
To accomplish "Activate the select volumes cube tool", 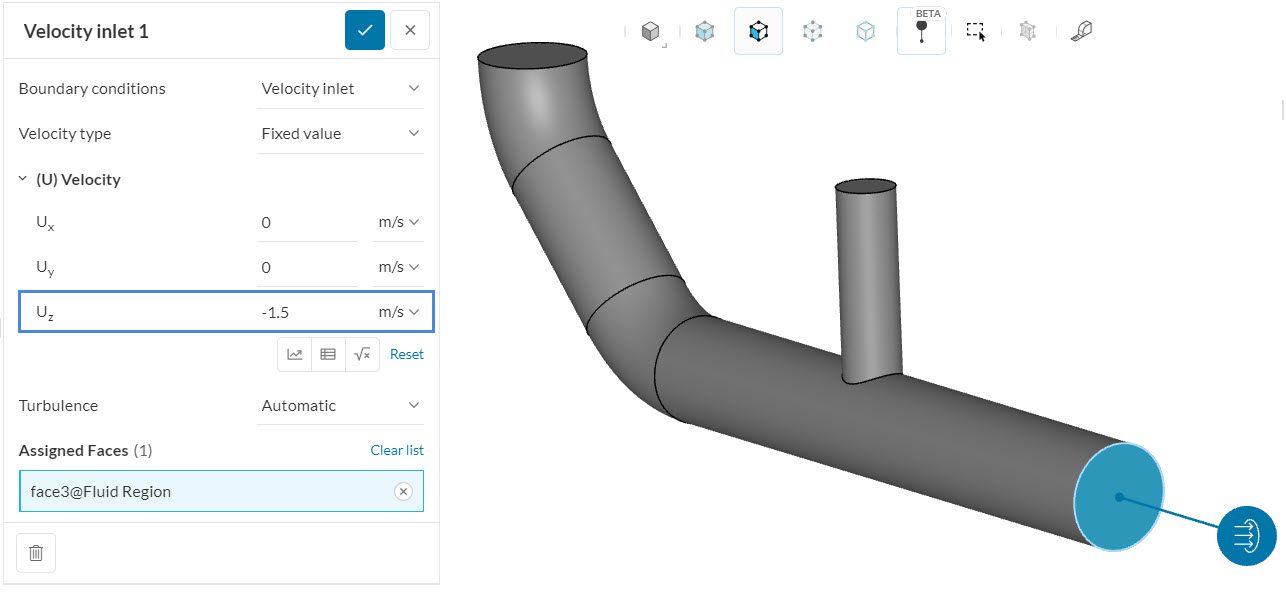I will click(705, 32).
